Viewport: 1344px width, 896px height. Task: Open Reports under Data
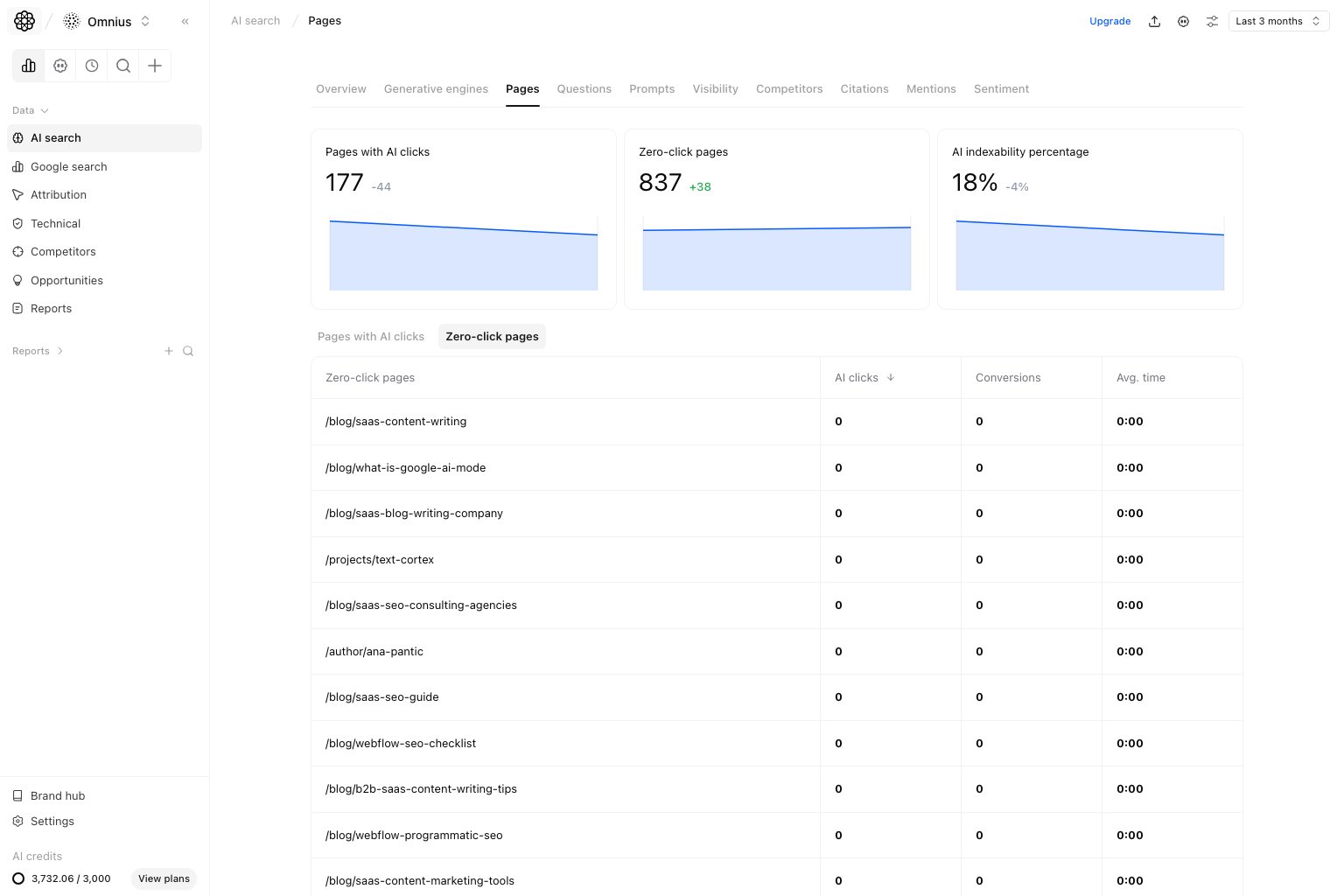(104, 309)
